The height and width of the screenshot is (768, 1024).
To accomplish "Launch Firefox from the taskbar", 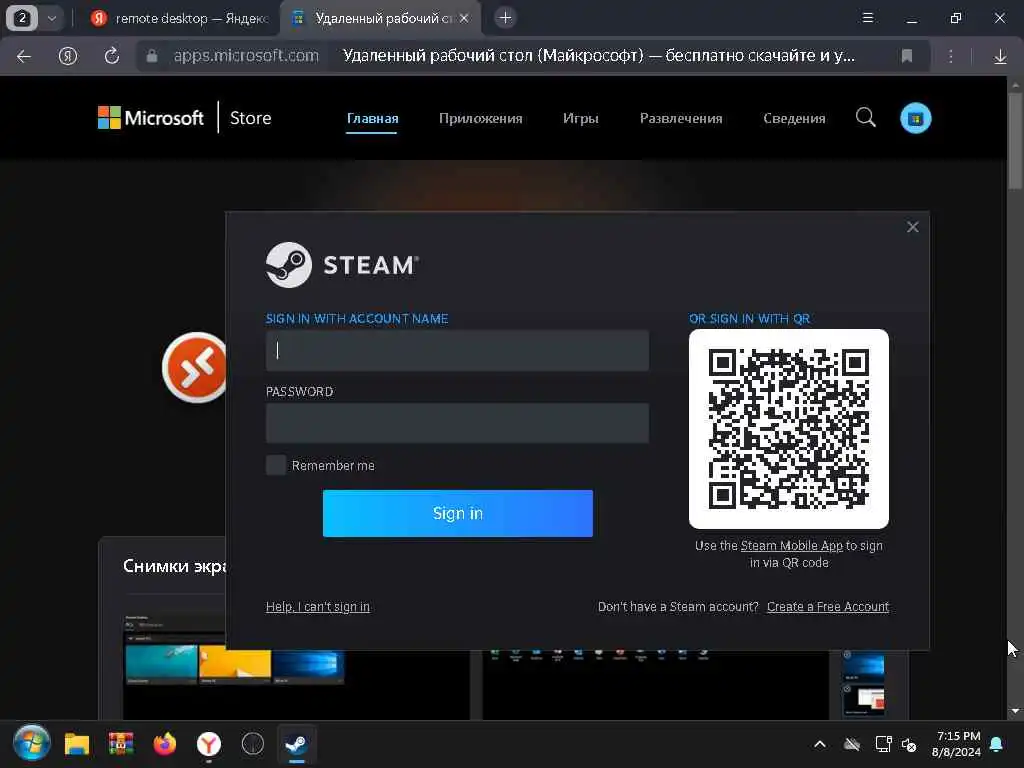I will coord(165,744).
